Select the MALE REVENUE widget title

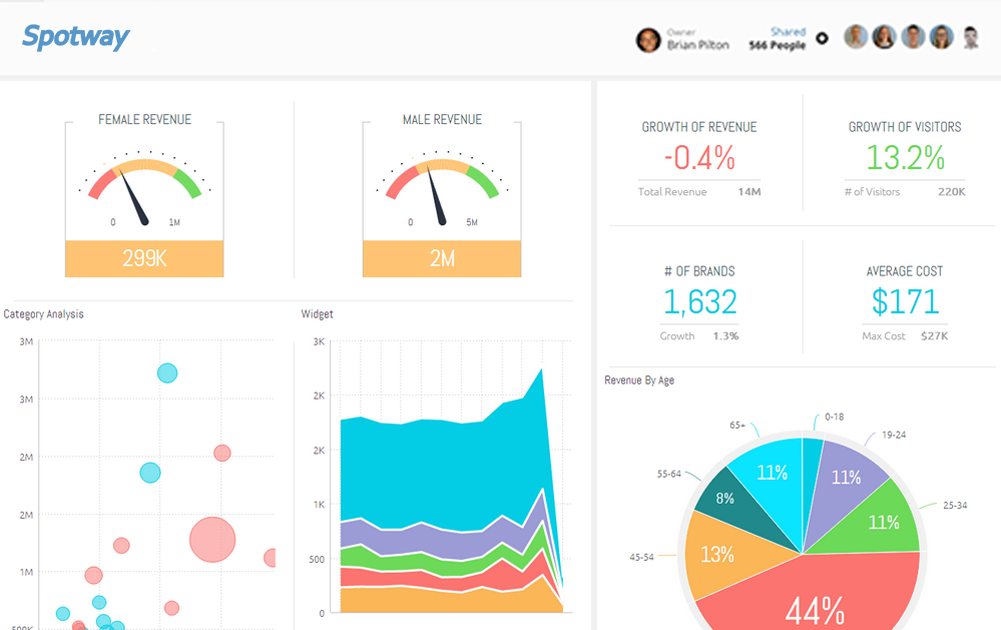(442, 119)
